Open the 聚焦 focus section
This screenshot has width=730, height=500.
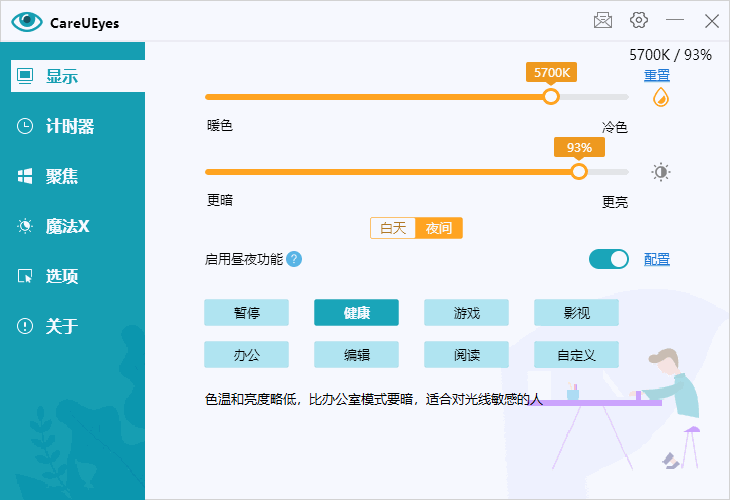pyautogui.click(x=62, y=176)
